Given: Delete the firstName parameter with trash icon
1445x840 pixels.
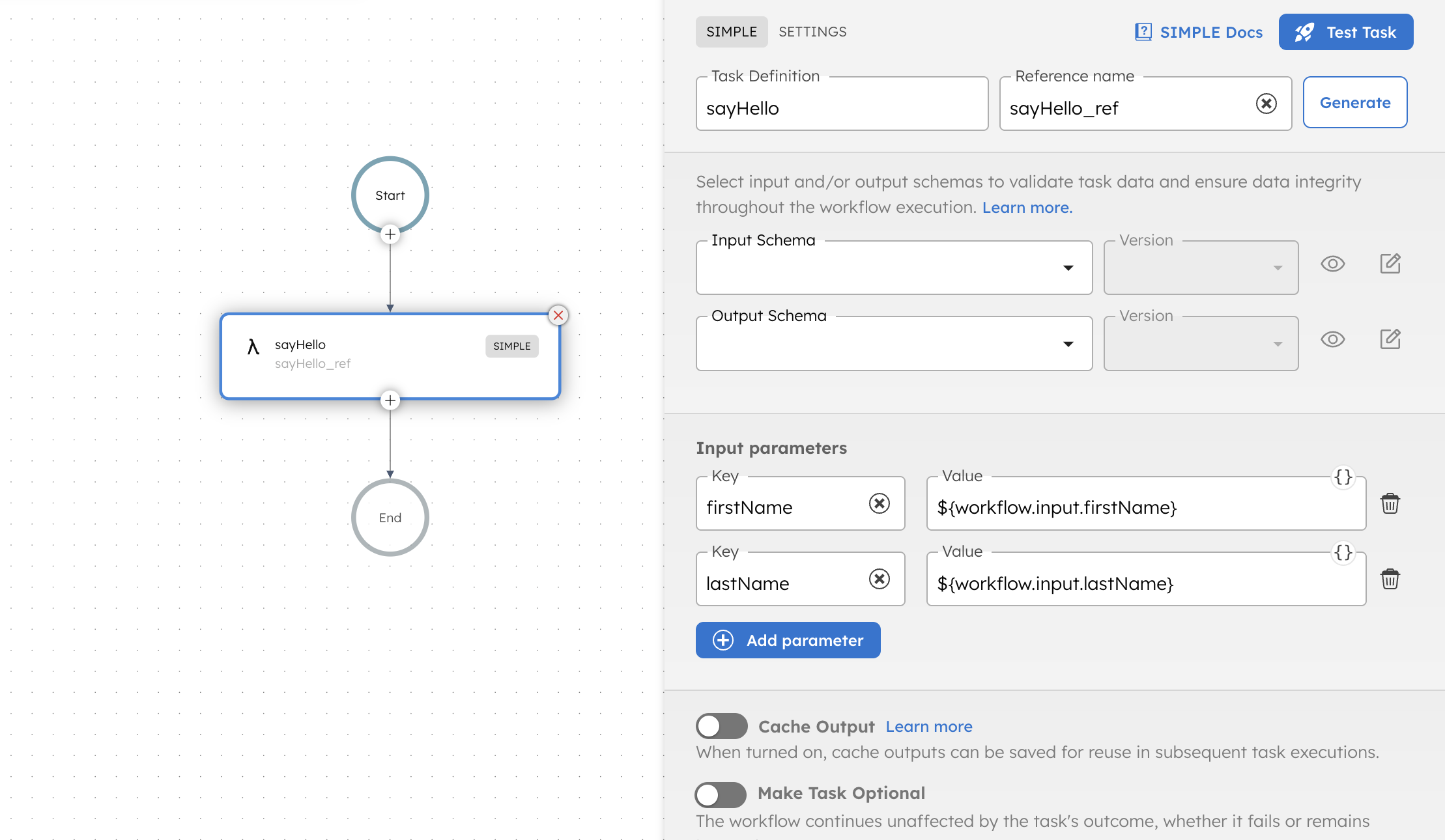Looking at the screenshot, I should (1390, 503).
